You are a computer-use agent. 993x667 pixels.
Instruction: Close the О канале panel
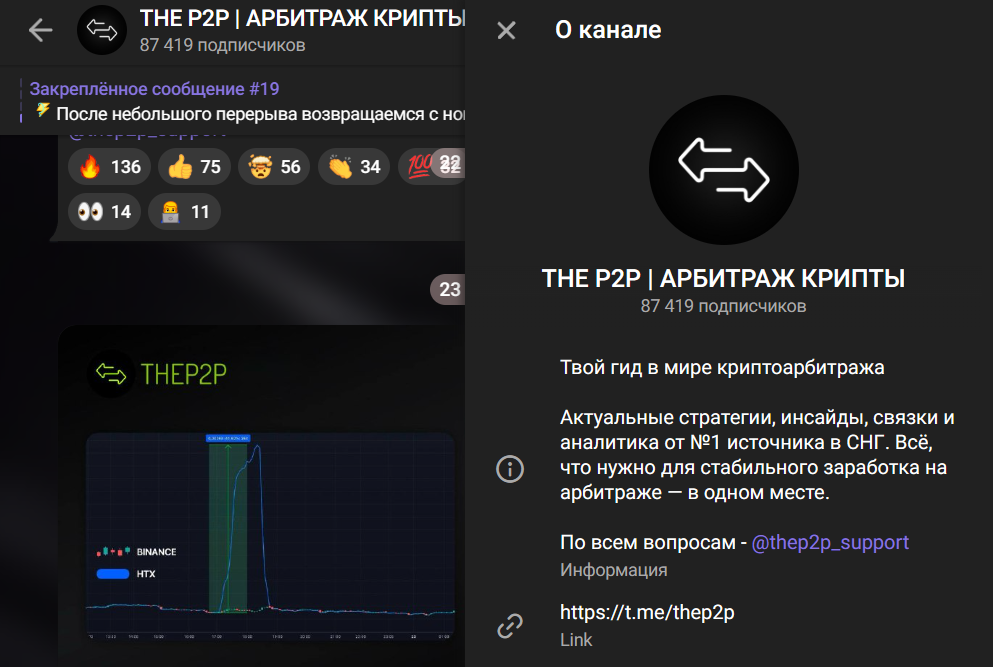(x=505, y=30)
